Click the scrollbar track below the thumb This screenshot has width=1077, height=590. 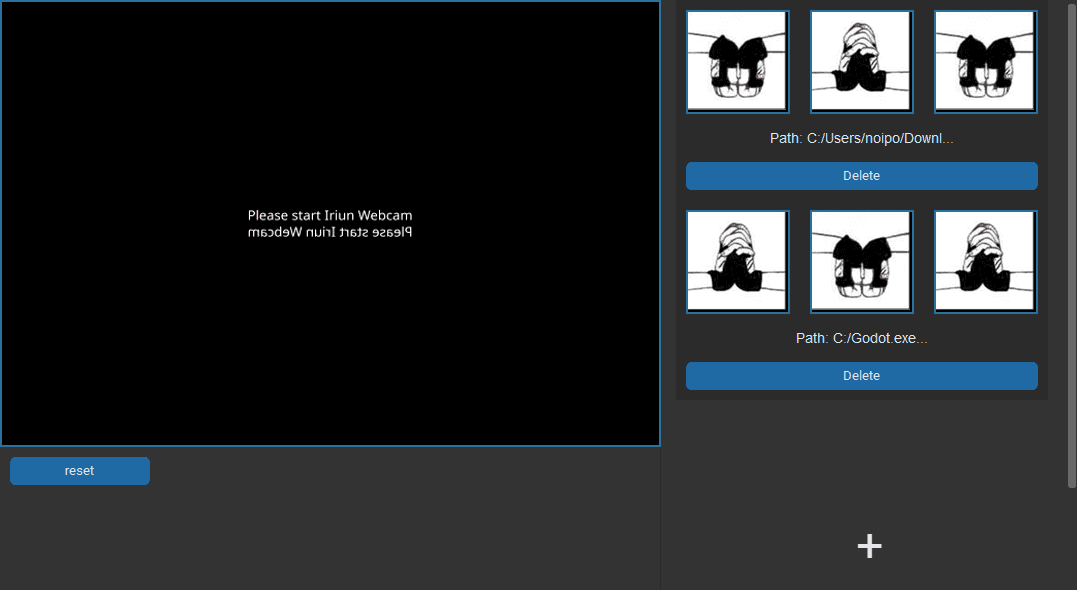[x=1071, y=540]
